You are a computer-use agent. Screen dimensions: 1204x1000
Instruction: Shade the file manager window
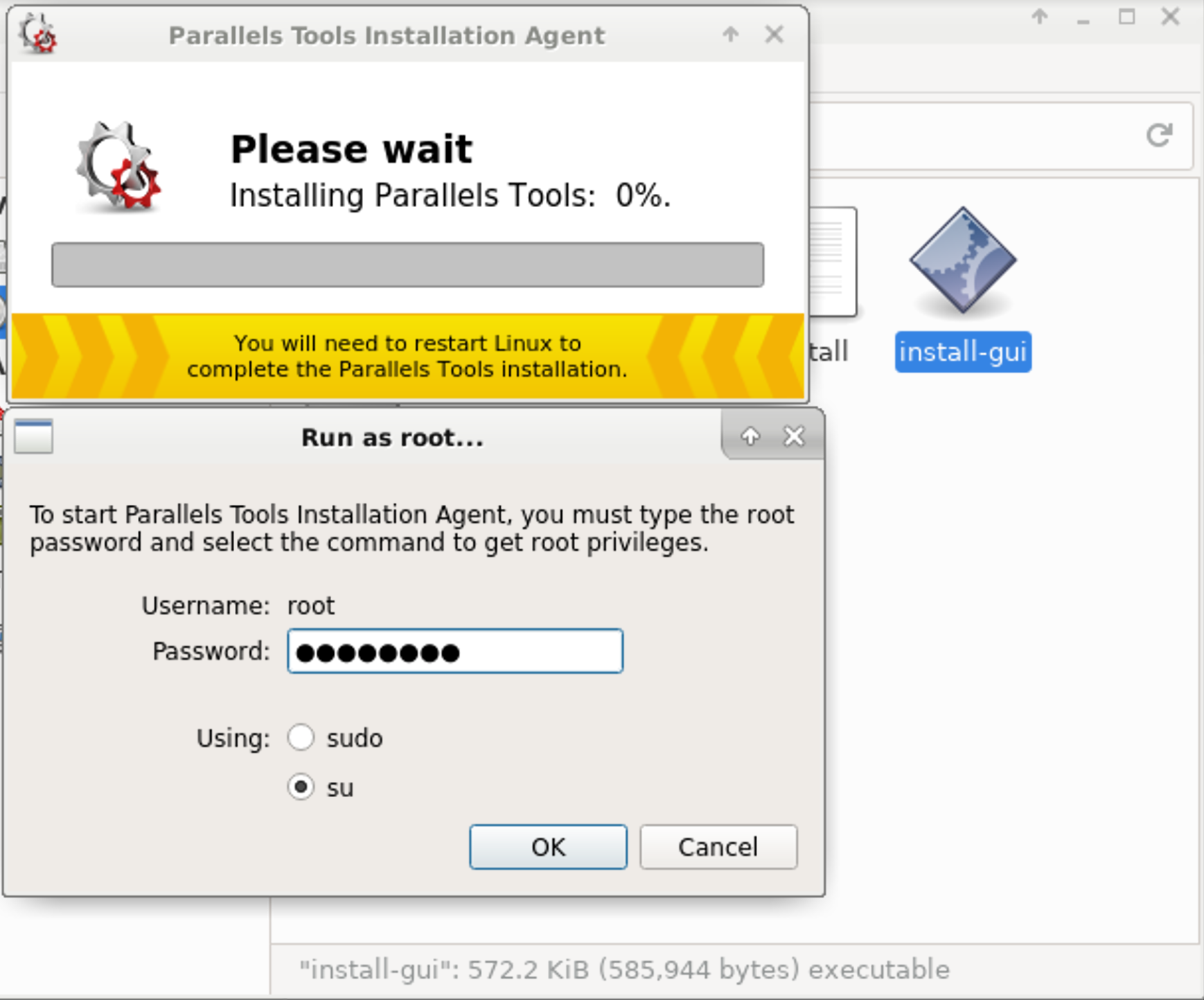pyautogui.click(x=1040, y=17)
